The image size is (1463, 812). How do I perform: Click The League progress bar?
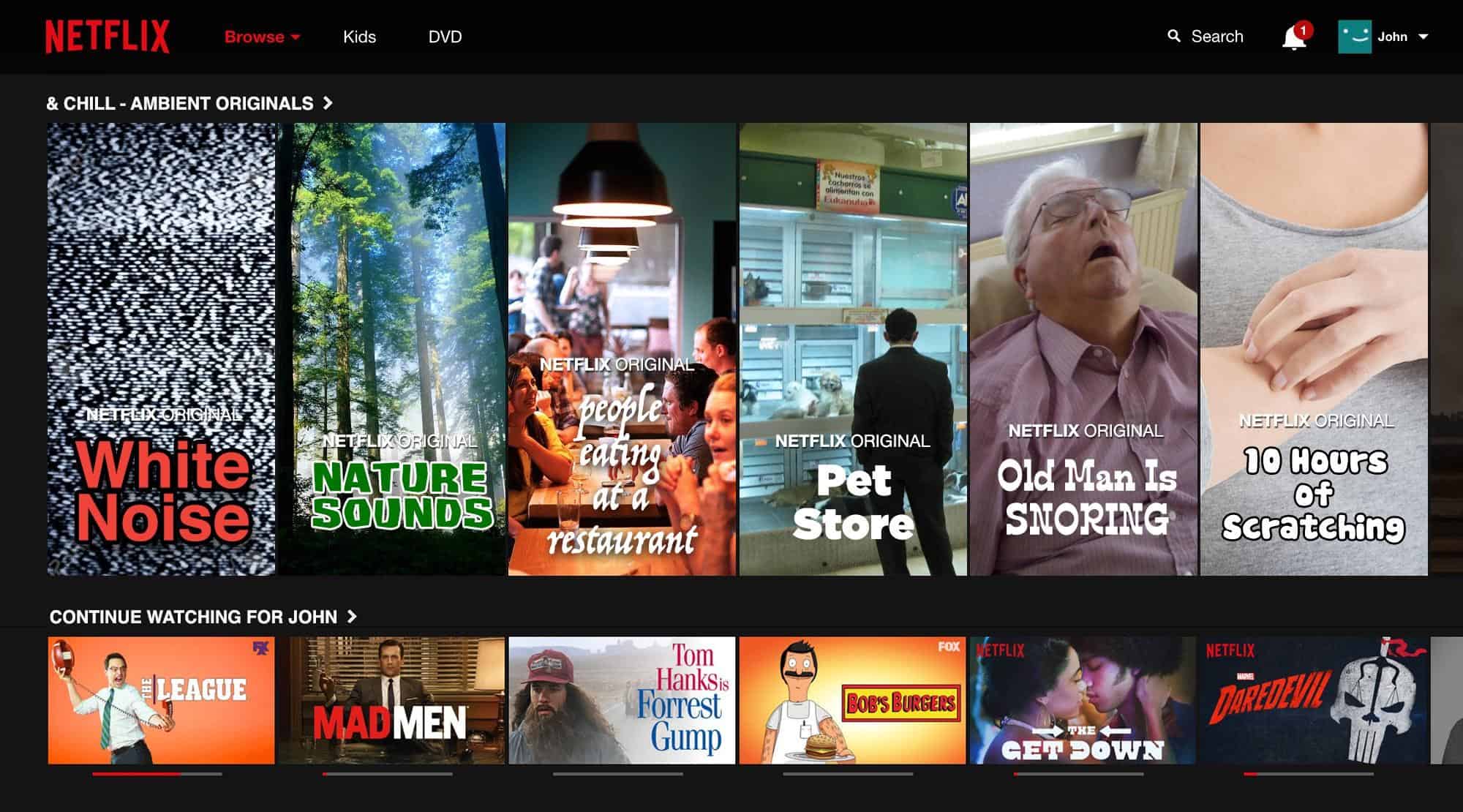coord(157,774)
